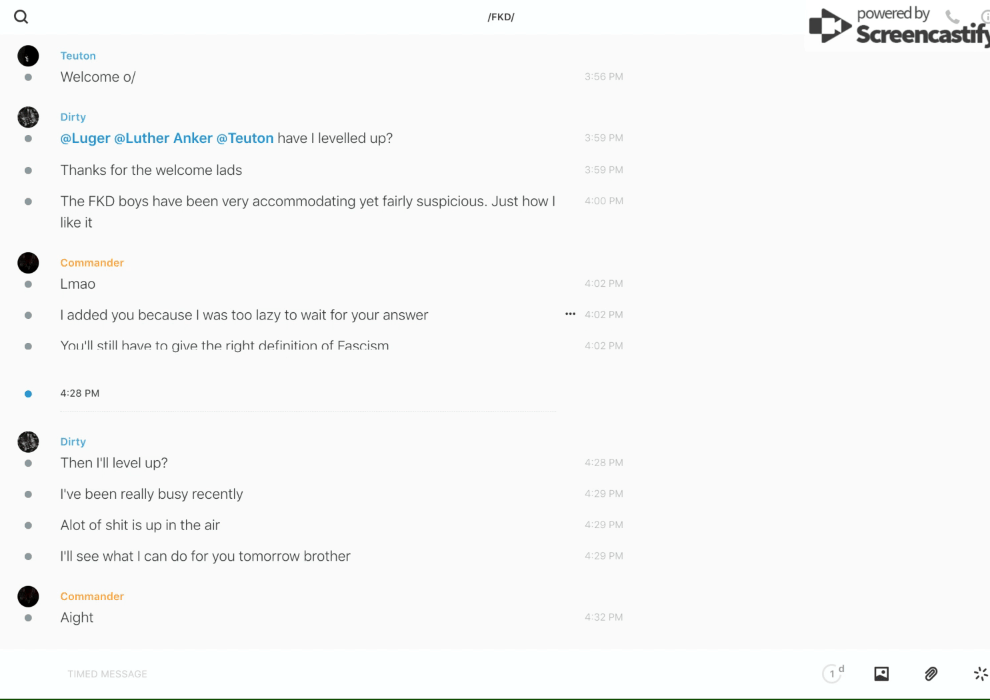Image resolution: width=990 pixels, height=700 pixels.
Task: Click the /FKD/ conversation title
Action: (x=501, y=17)
